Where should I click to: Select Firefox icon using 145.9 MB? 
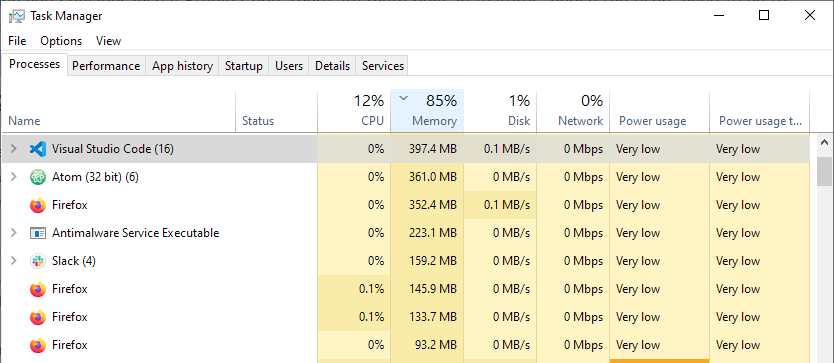[x=38, y=289]
